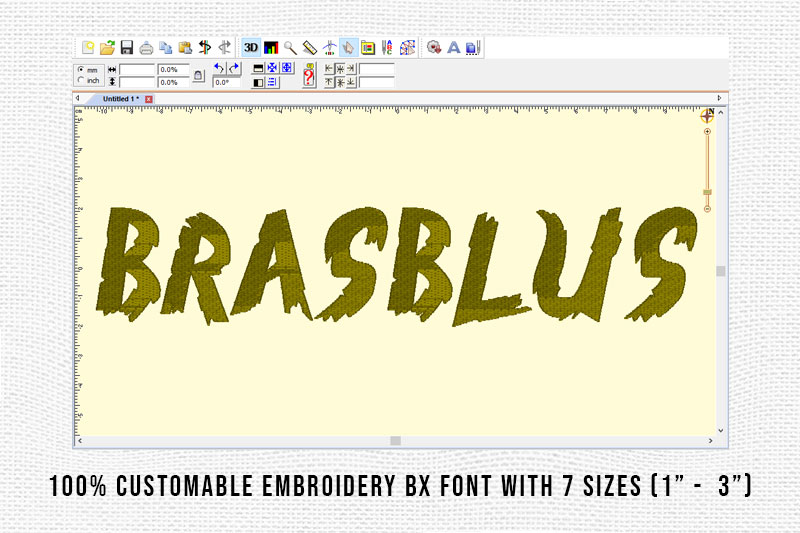Save design with the floppy disk icon

[x=127, y=48]
